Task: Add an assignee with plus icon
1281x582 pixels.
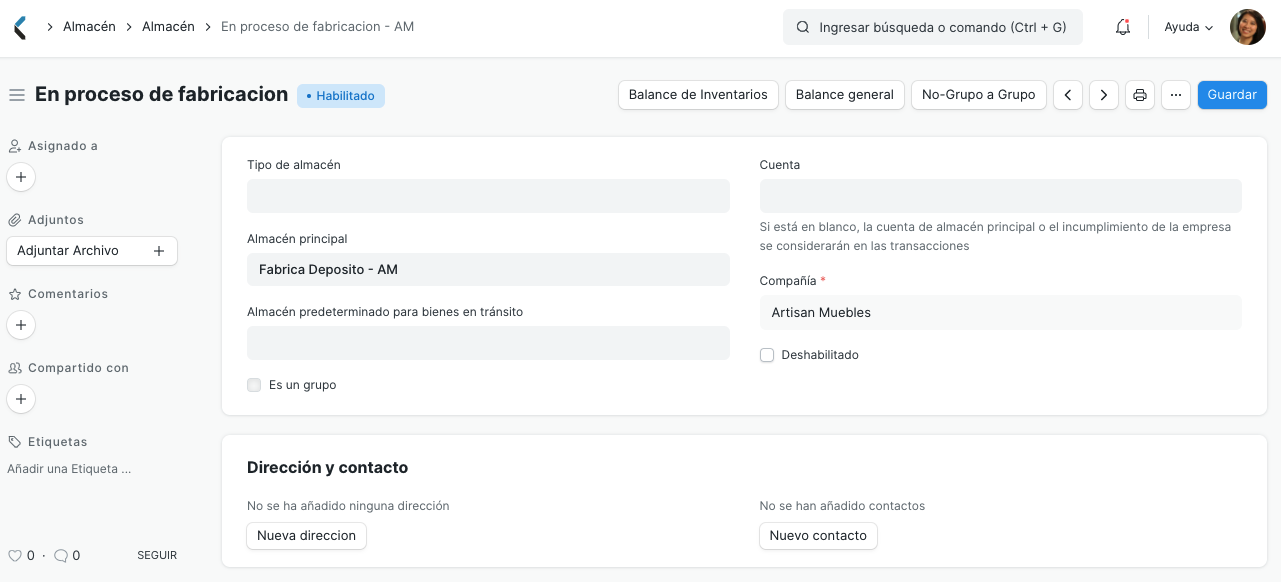Action: 21,177
